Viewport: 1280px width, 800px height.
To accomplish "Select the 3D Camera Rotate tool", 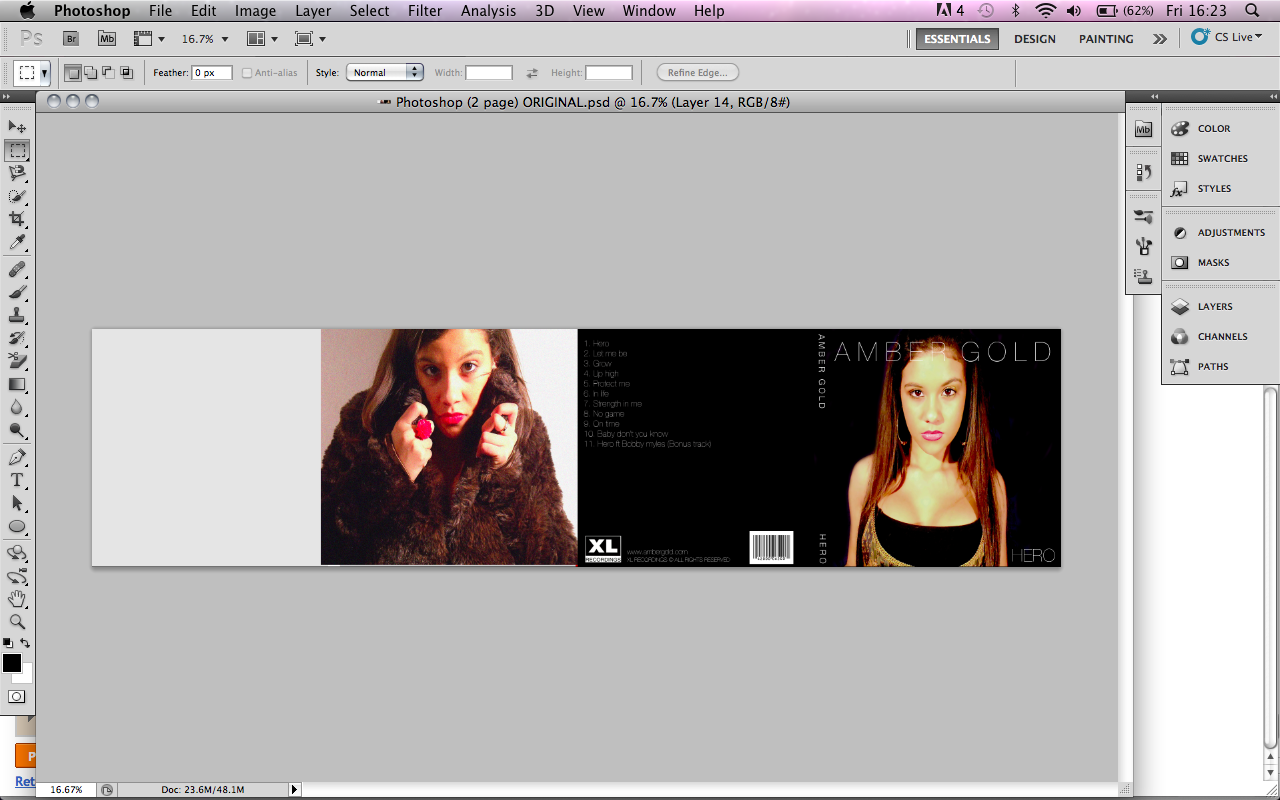I will (x=17, y=577).
